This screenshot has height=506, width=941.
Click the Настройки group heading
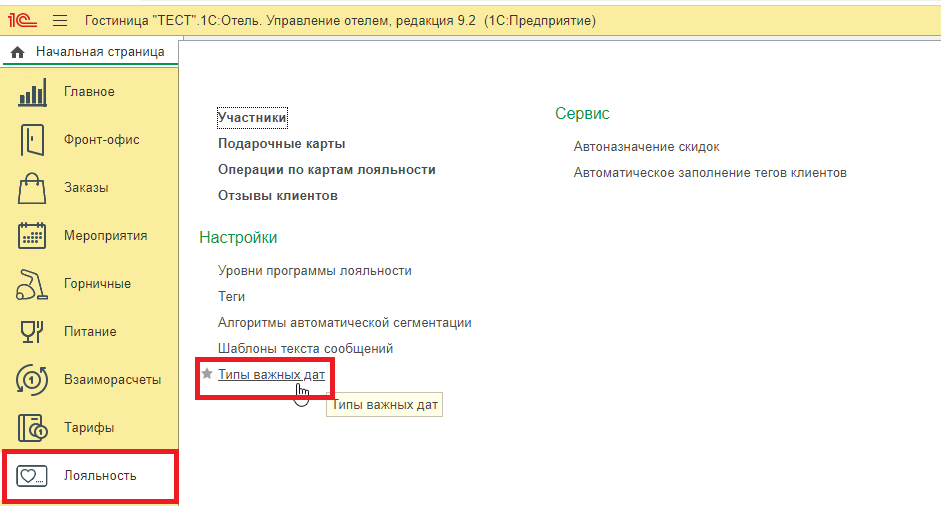(238, 238)
